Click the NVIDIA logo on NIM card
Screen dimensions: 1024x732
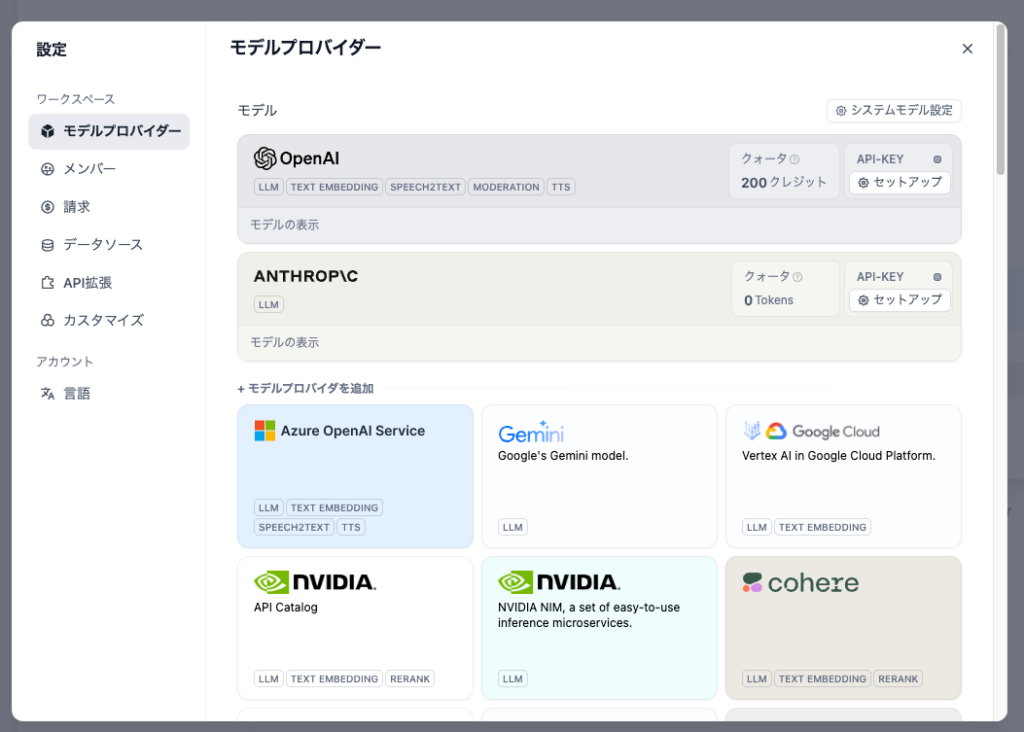point(559,582)
